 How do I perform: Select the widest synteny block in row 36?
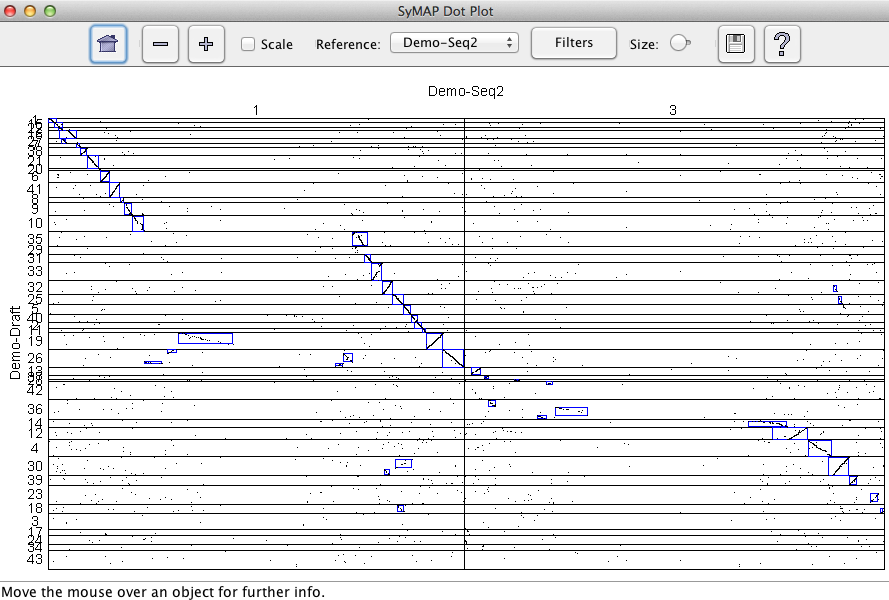[x=572, y=411]
